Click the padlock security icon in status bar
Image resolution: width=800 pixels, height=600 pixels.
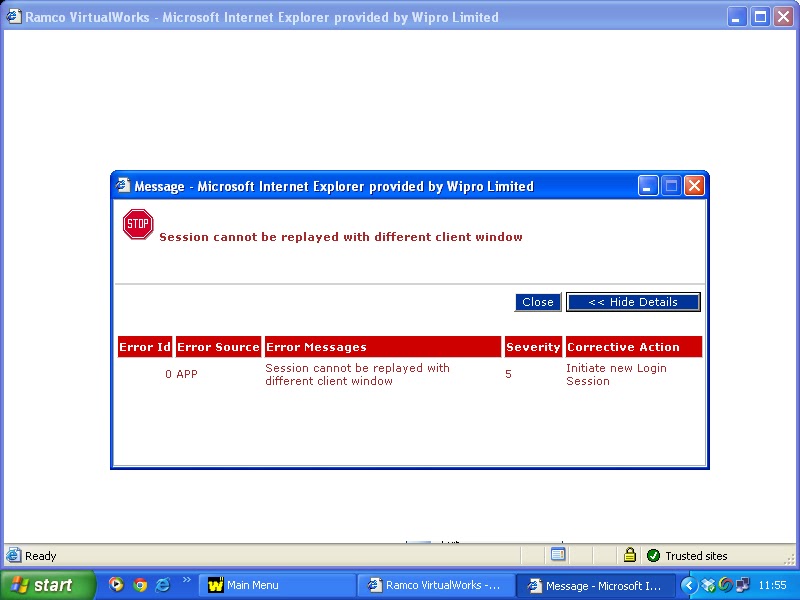coord(630,555)
